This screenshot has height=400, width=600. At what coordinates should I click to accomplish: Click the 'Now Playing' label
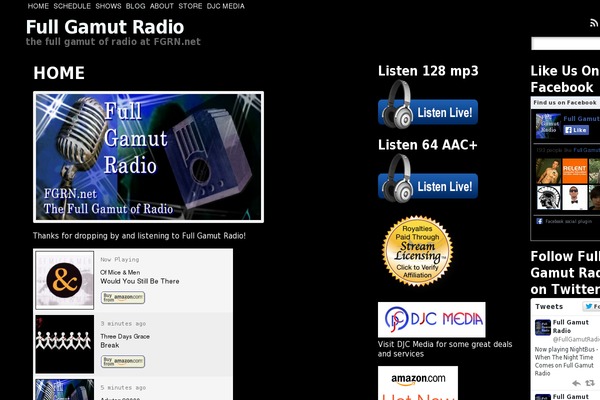[120, 260]
